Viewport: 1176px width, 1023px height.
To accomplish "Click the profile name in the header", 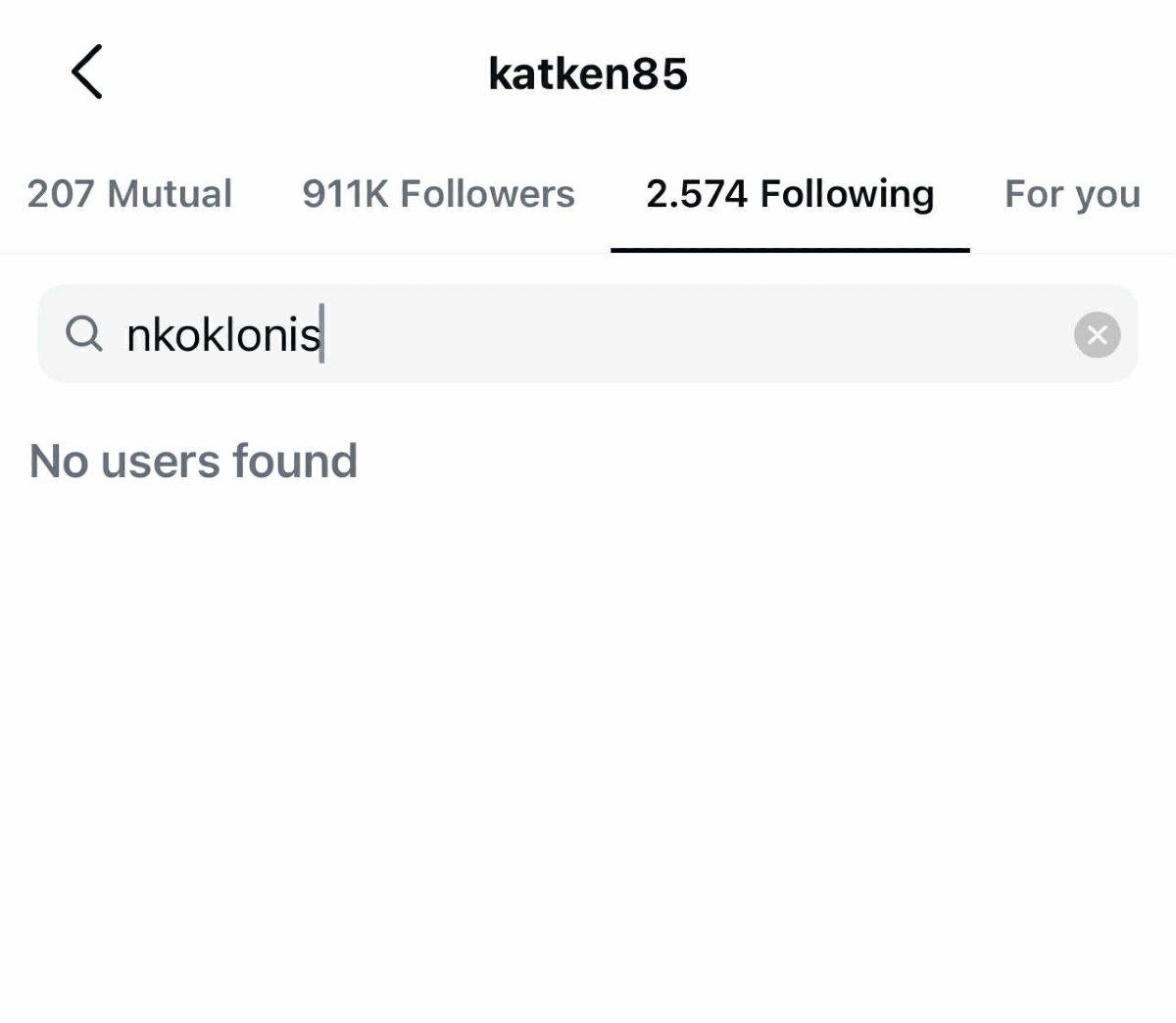I will coord(588,73).
